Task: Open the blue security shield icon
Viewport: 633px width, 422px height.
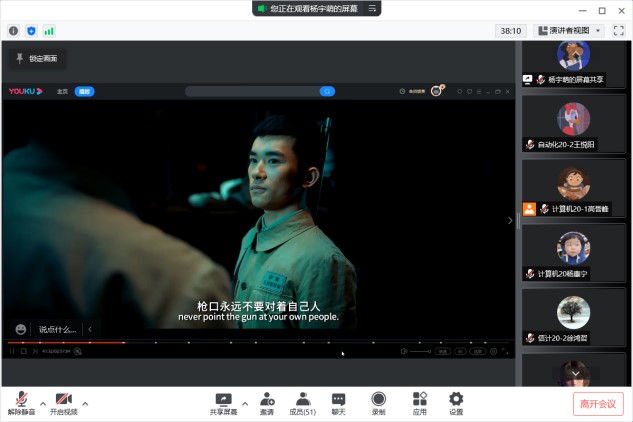Action: (x=31, y=31)
